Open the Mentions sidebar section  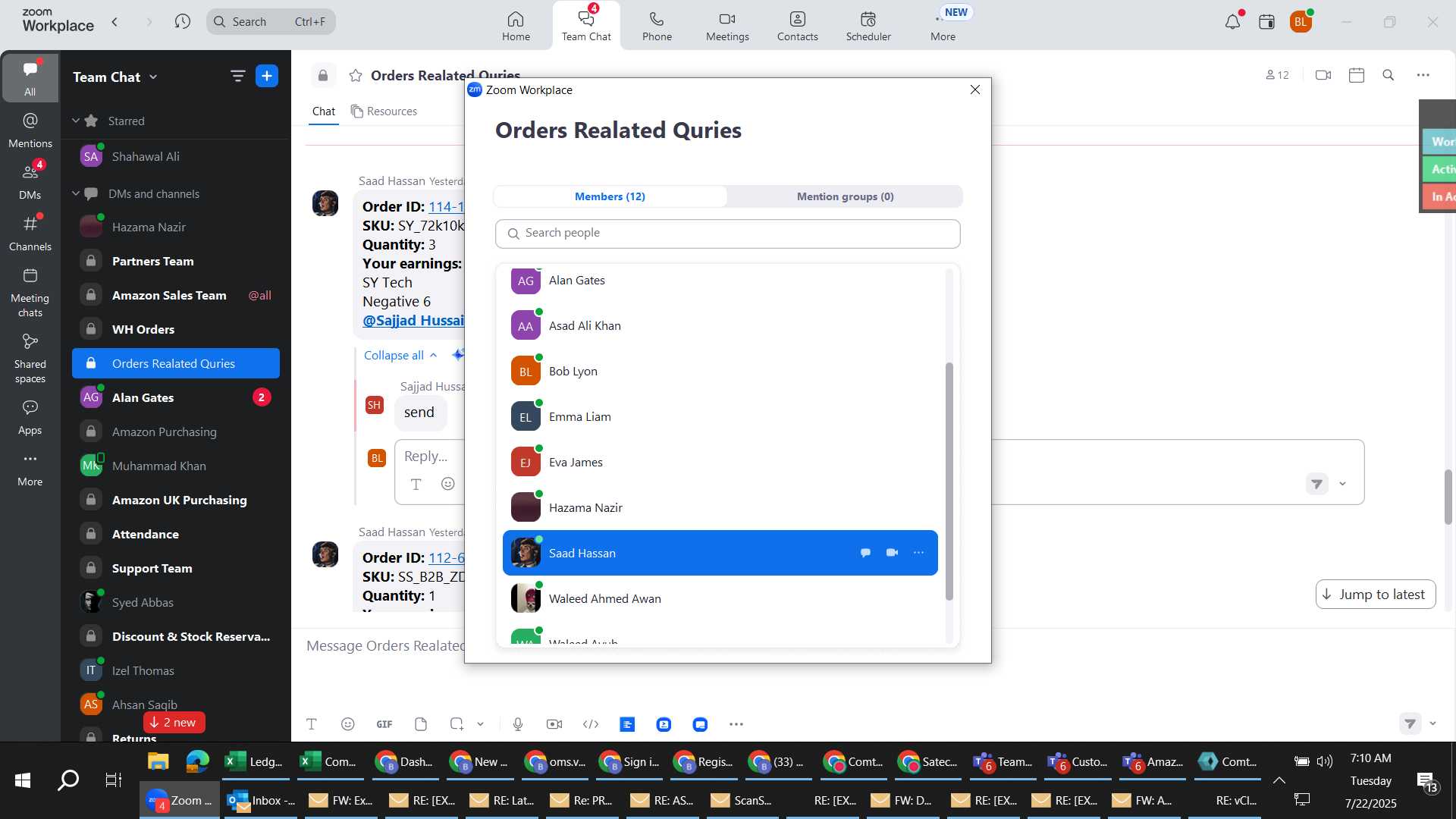tap(30, 130)
